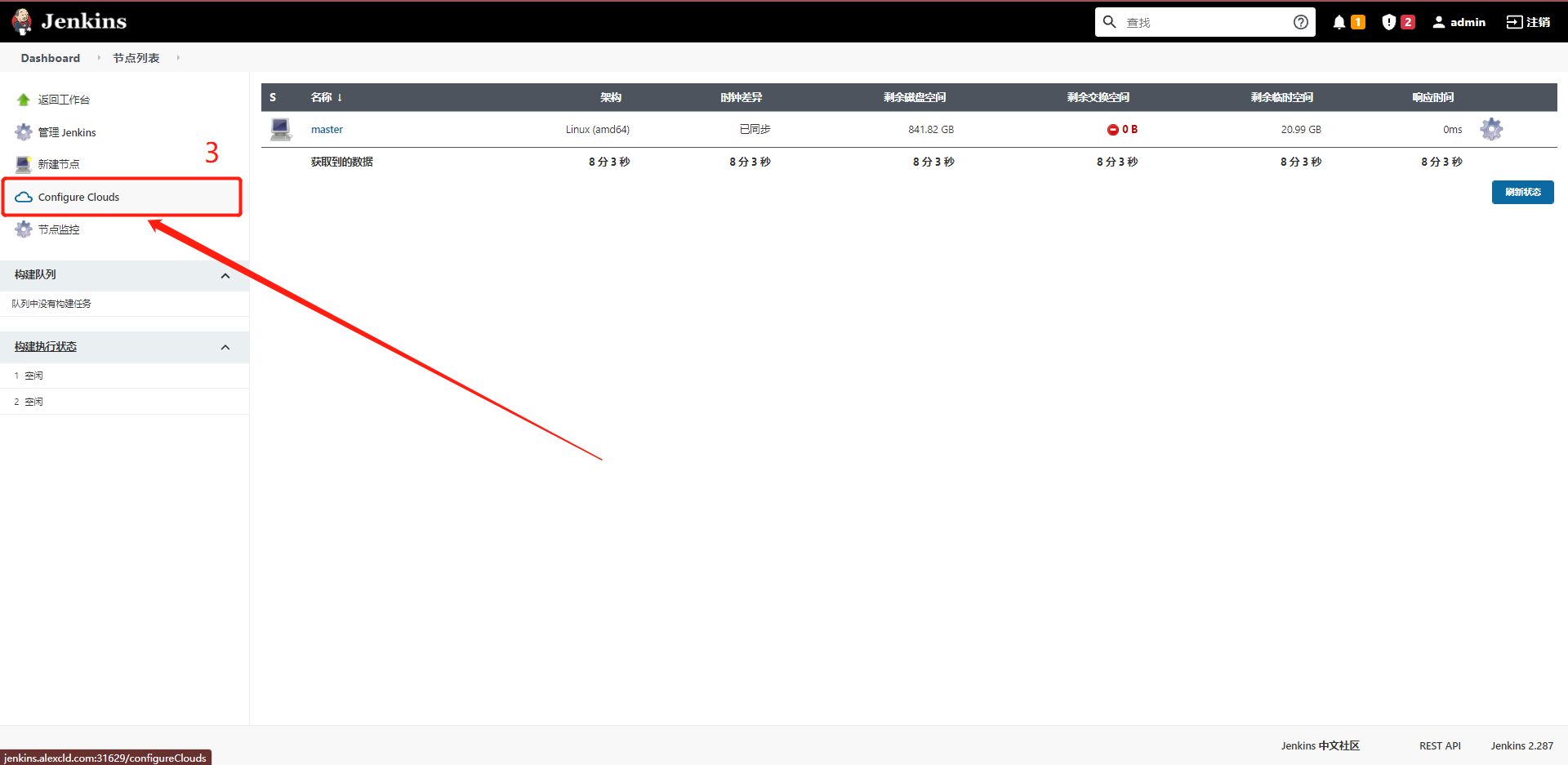Open Dashboard breadcrumb dropdown arrow
This screenshot has height=765, width=1568.
pyautogui.click(x=99, y=58)
